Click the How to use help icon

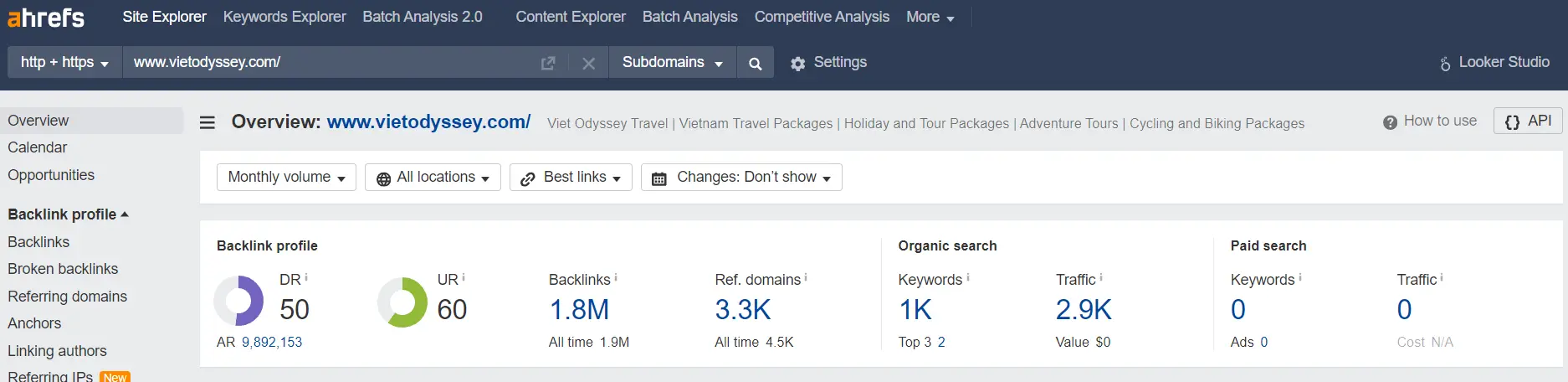coord(1390,122)
